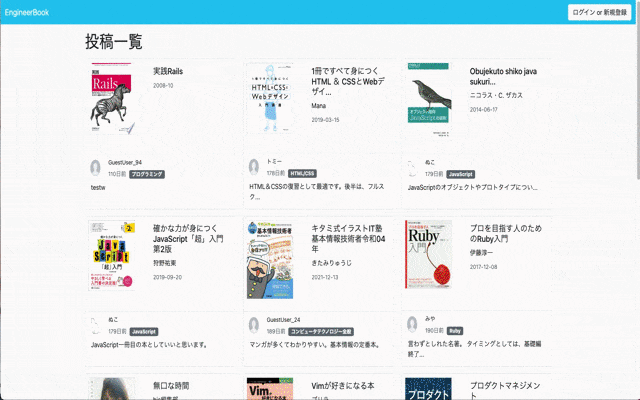Open the Obujekuto shiko java book cover
This screenshot has width=640, height=400.
point(429,99)
